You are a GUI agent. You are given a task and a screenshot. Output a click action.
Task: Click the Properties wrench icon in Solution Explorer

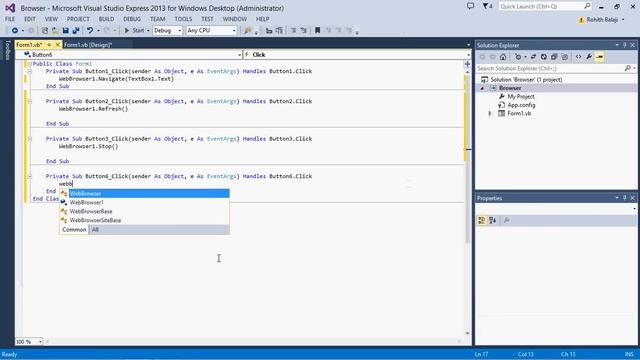589,57
